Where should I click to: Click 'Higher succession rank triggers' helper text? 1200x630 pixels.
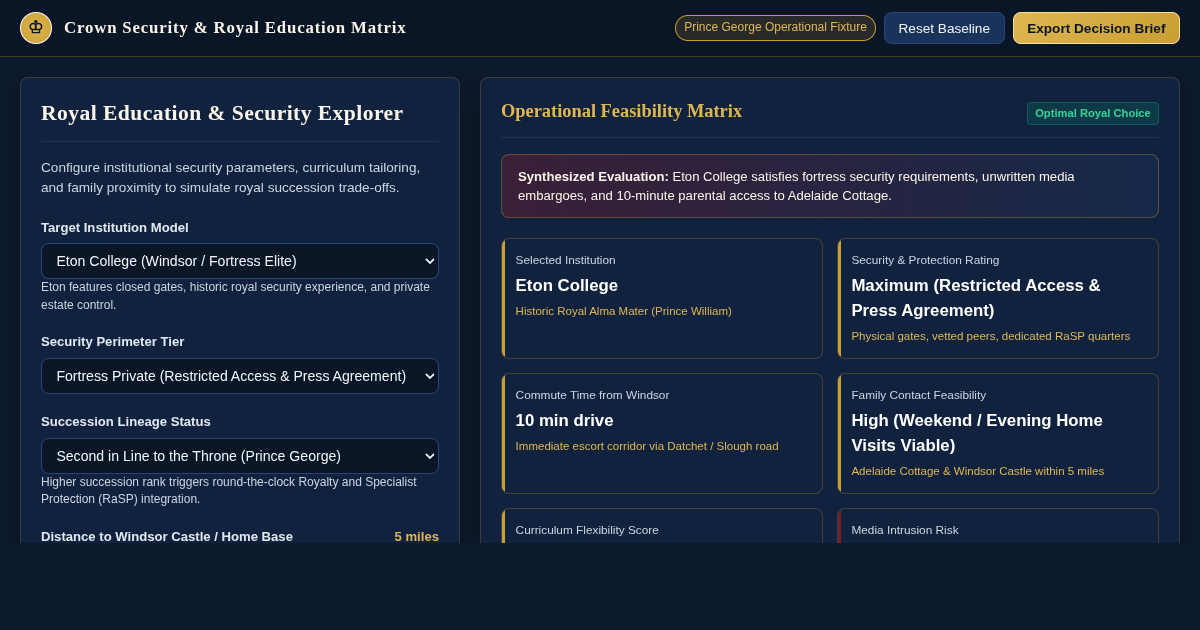(x=229, y=491)
